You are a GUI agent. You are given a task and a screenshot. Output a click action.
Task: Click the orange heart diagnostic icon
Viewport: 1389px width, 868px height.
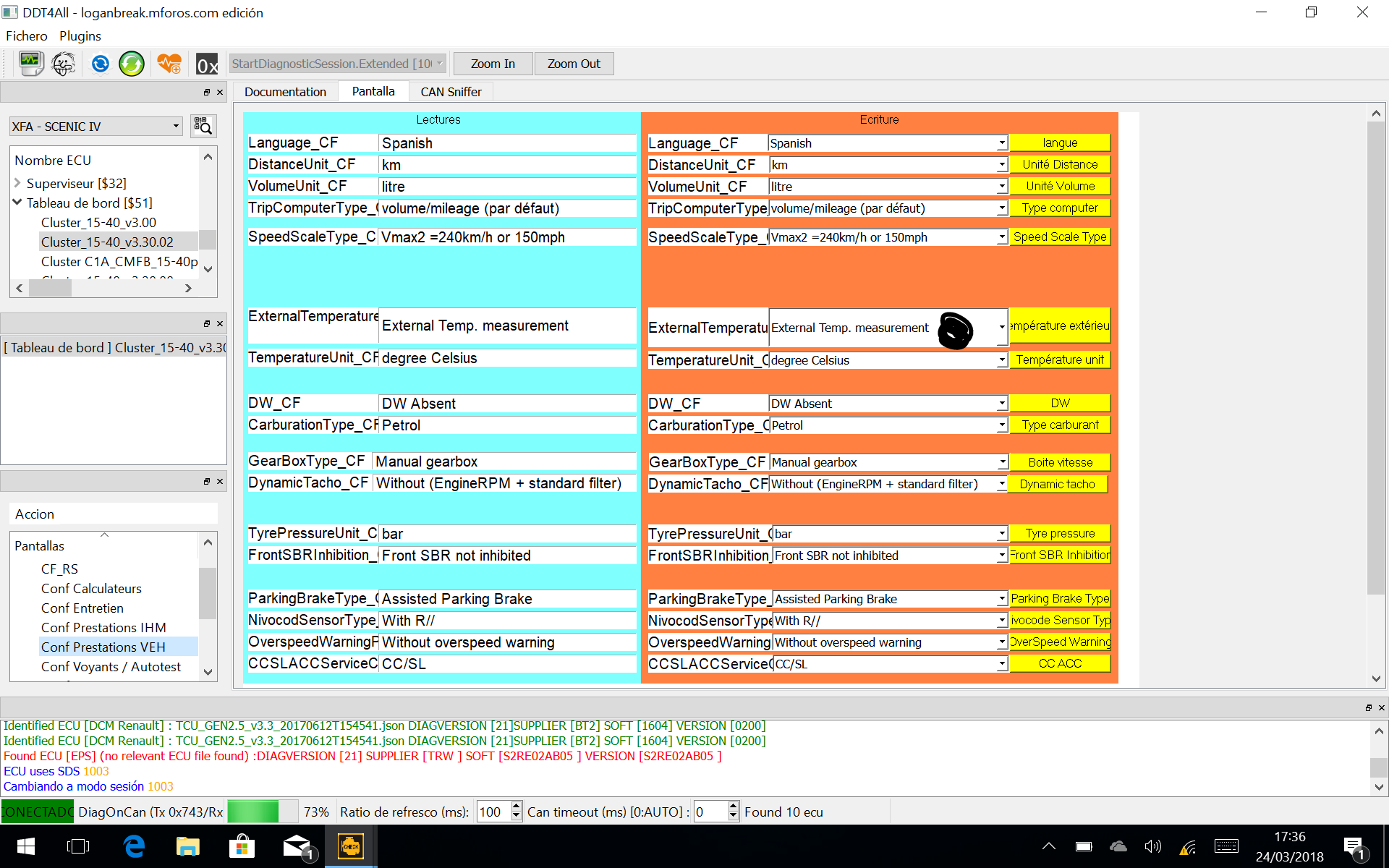[x=169, y=64]
